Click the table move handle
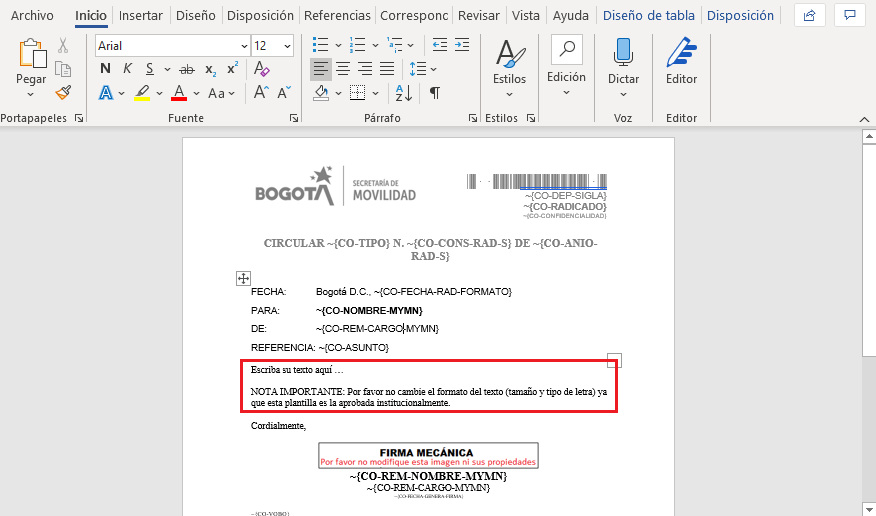876x516 pixels. click(243, 278)
